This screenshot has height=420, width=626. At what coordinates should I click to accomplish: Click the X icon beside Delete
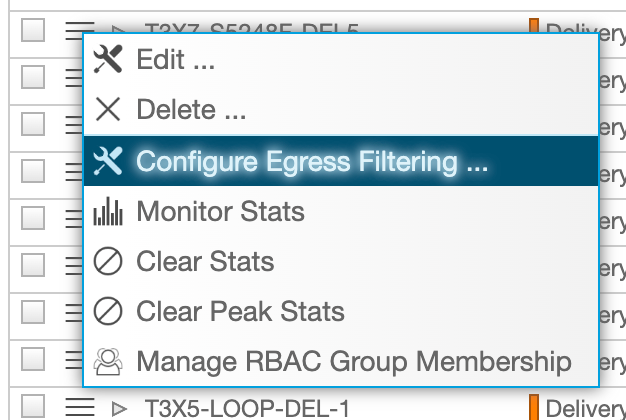click(108, 109)
